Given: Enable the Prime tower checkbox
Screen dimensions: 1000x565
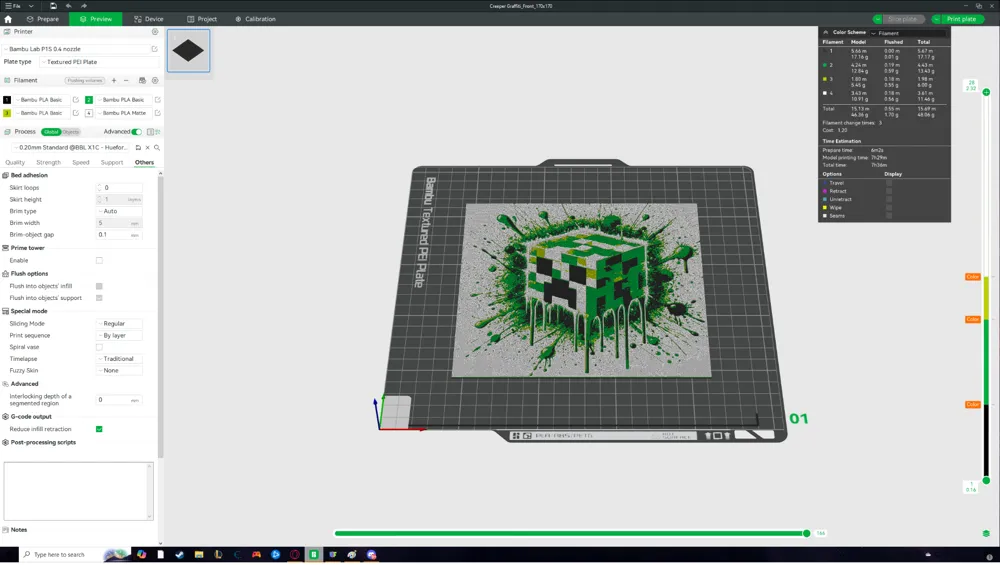Looking at the screenshot, I should [x=99, y=260].
